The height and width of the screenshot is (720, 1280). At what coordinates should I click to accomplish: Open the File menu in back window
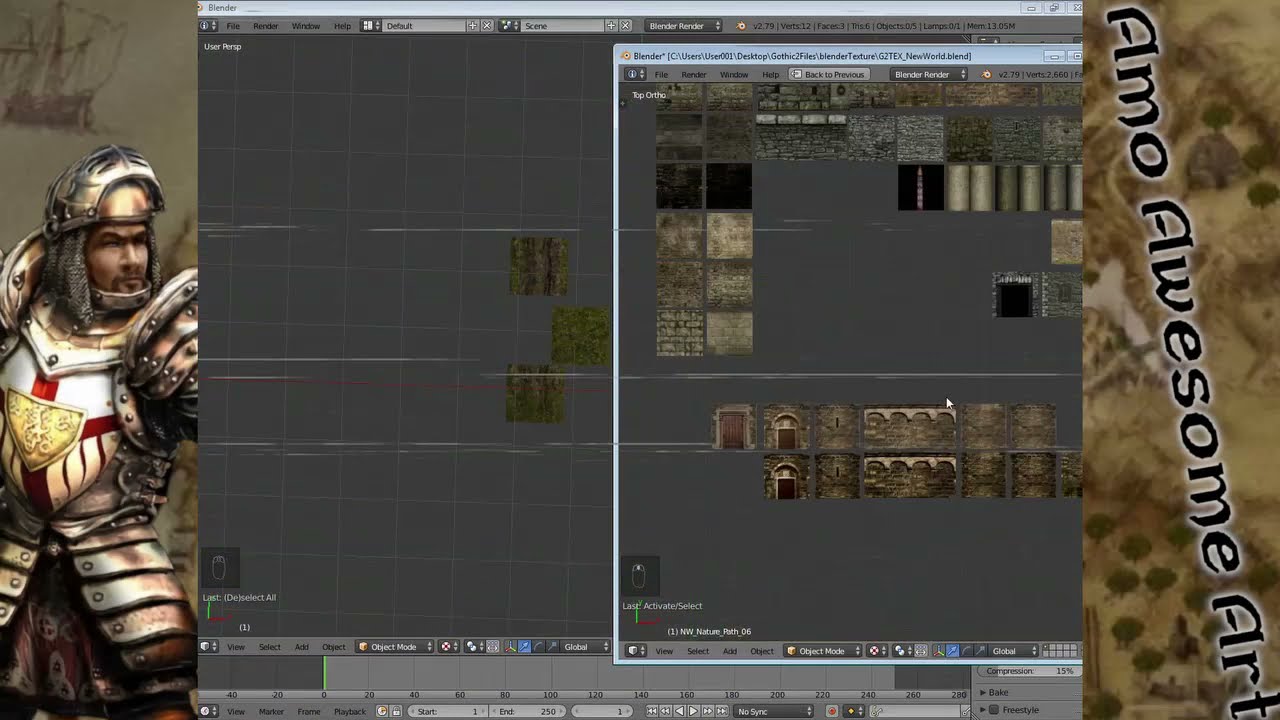pos(233,25)
